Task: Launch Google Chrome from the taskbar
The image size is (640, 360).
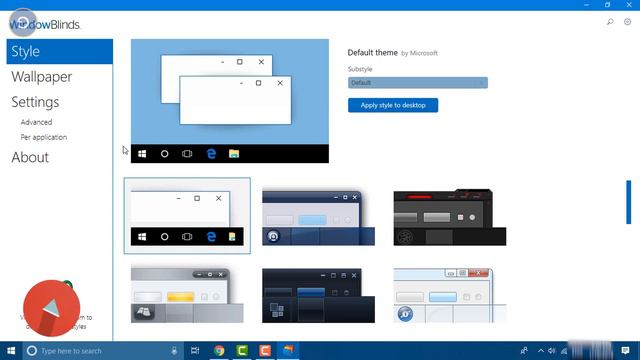Action: (219, 351)
